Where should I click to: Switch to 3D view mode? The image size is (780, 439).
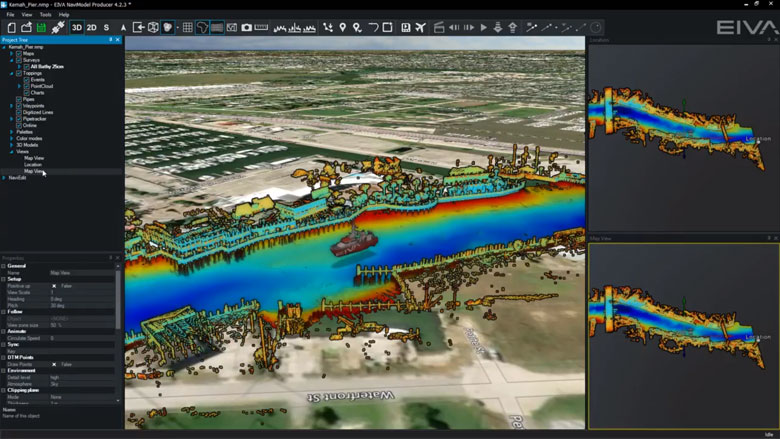76,27
